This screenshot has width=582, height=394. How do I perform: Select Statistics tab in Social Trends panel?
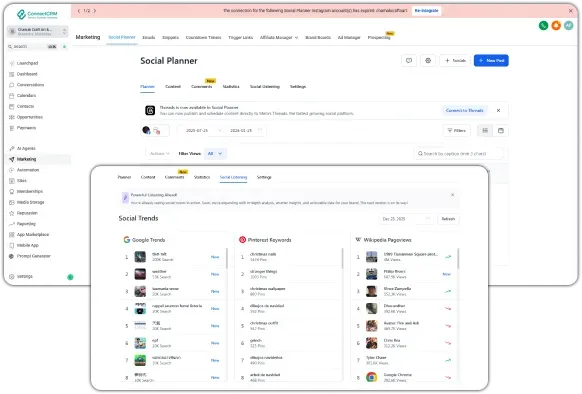[x=202, y=177]
